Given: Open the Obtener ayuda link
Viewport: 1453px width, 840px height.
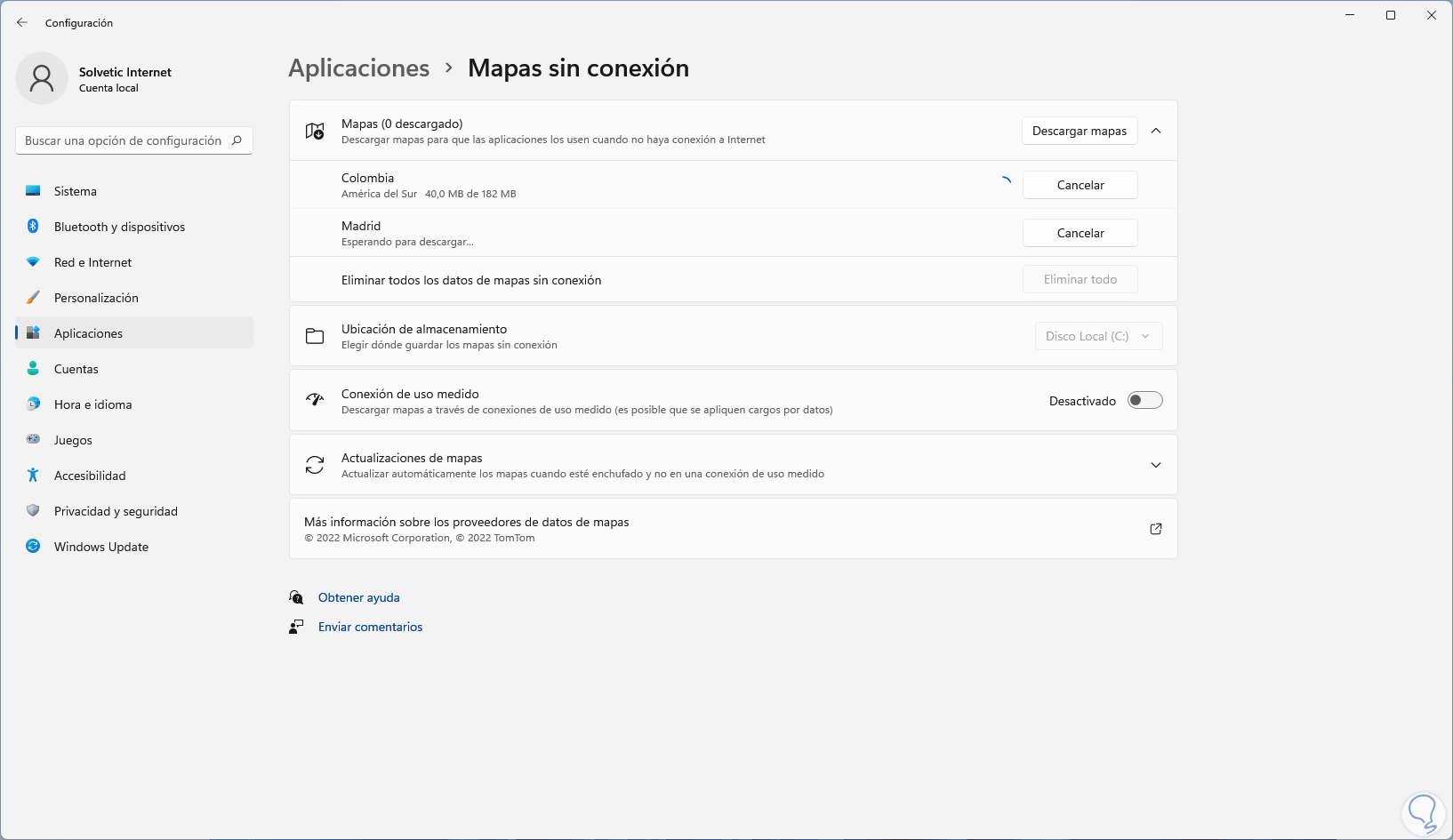Looking at the screenshot, I should point(358,597).
